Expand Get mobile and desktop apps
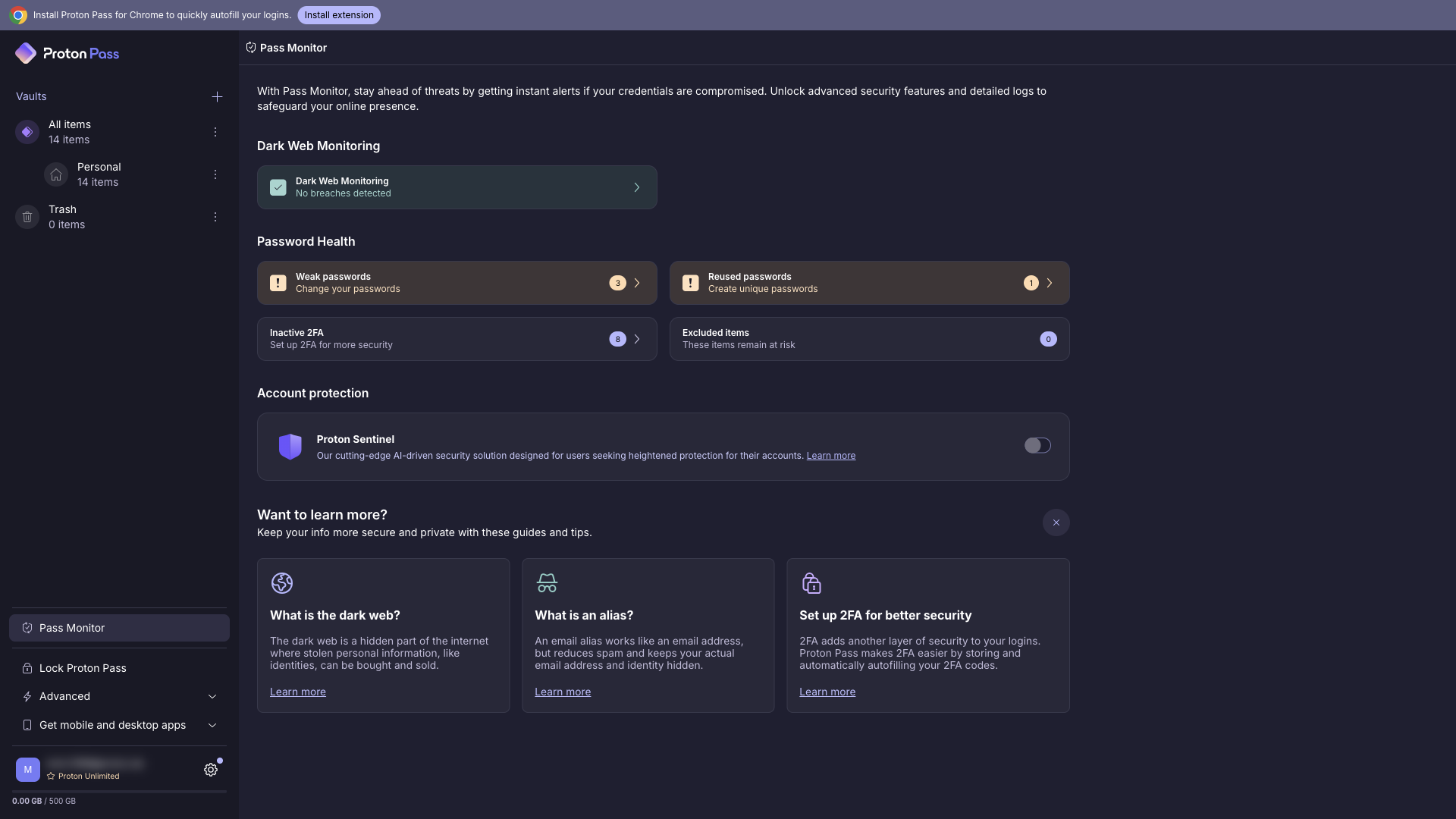 (x=119, y=725)
